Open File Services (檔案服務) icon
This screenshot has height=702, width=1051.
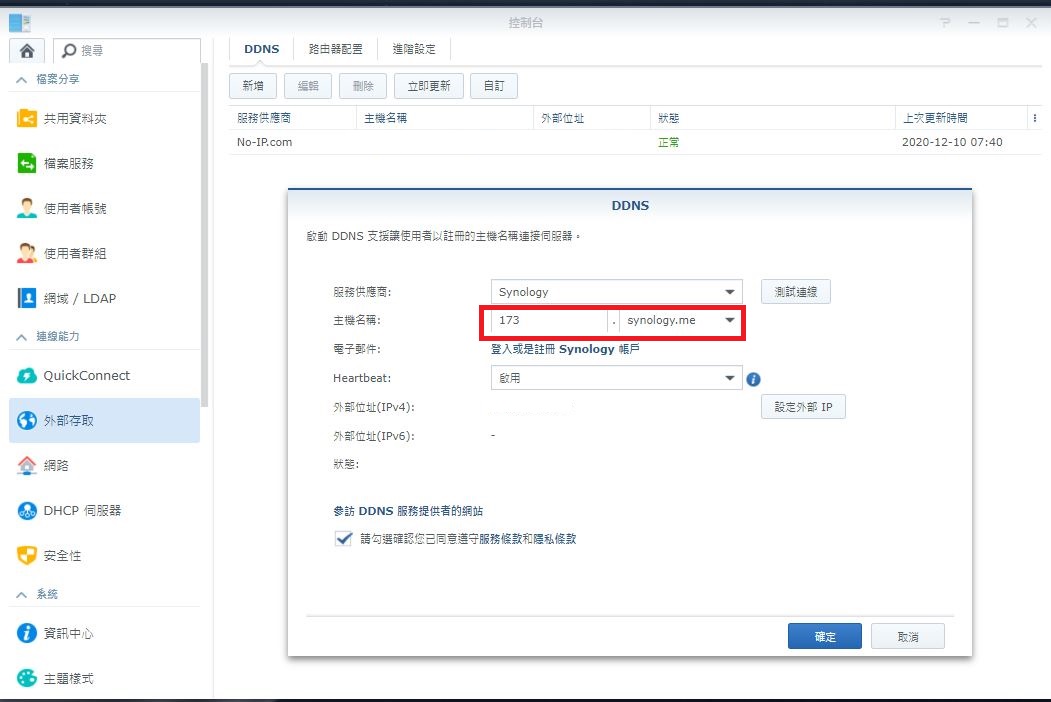click(x=27, y=164)
